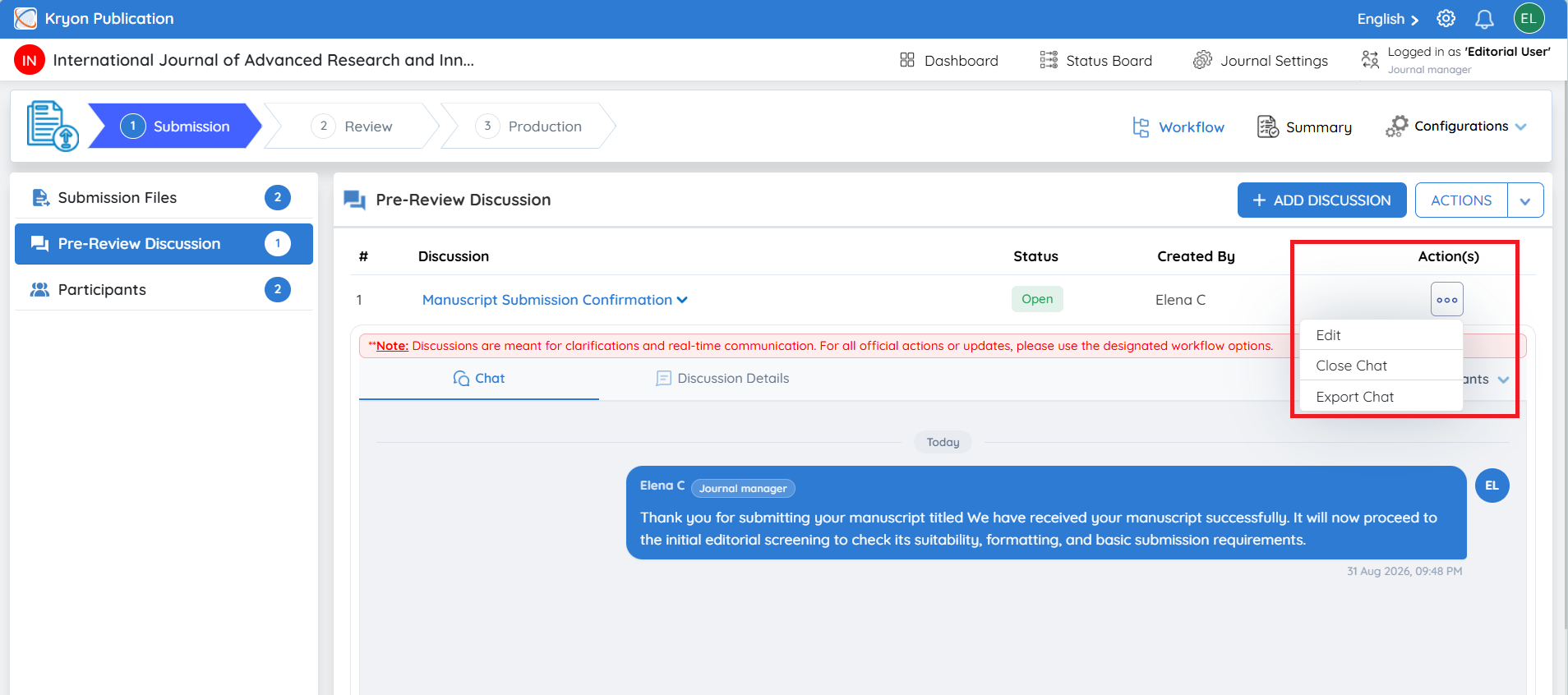Select the Submission workflow step
The height and width of the screenshot is (695, 1568).
click(175, 126)
